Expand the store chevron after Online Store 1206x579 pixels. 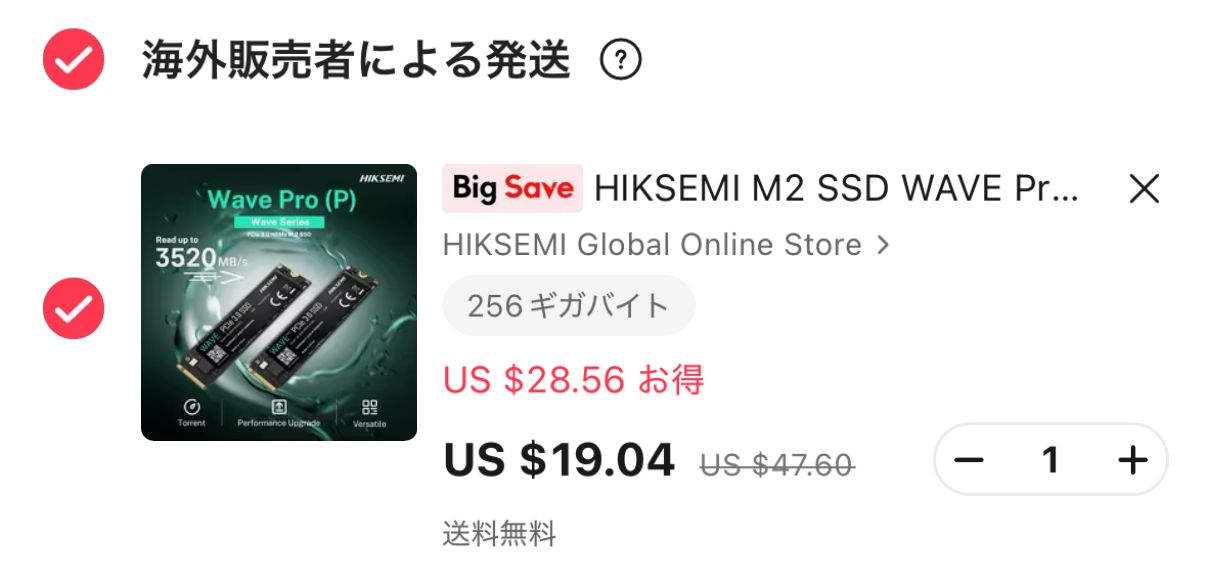882,245
